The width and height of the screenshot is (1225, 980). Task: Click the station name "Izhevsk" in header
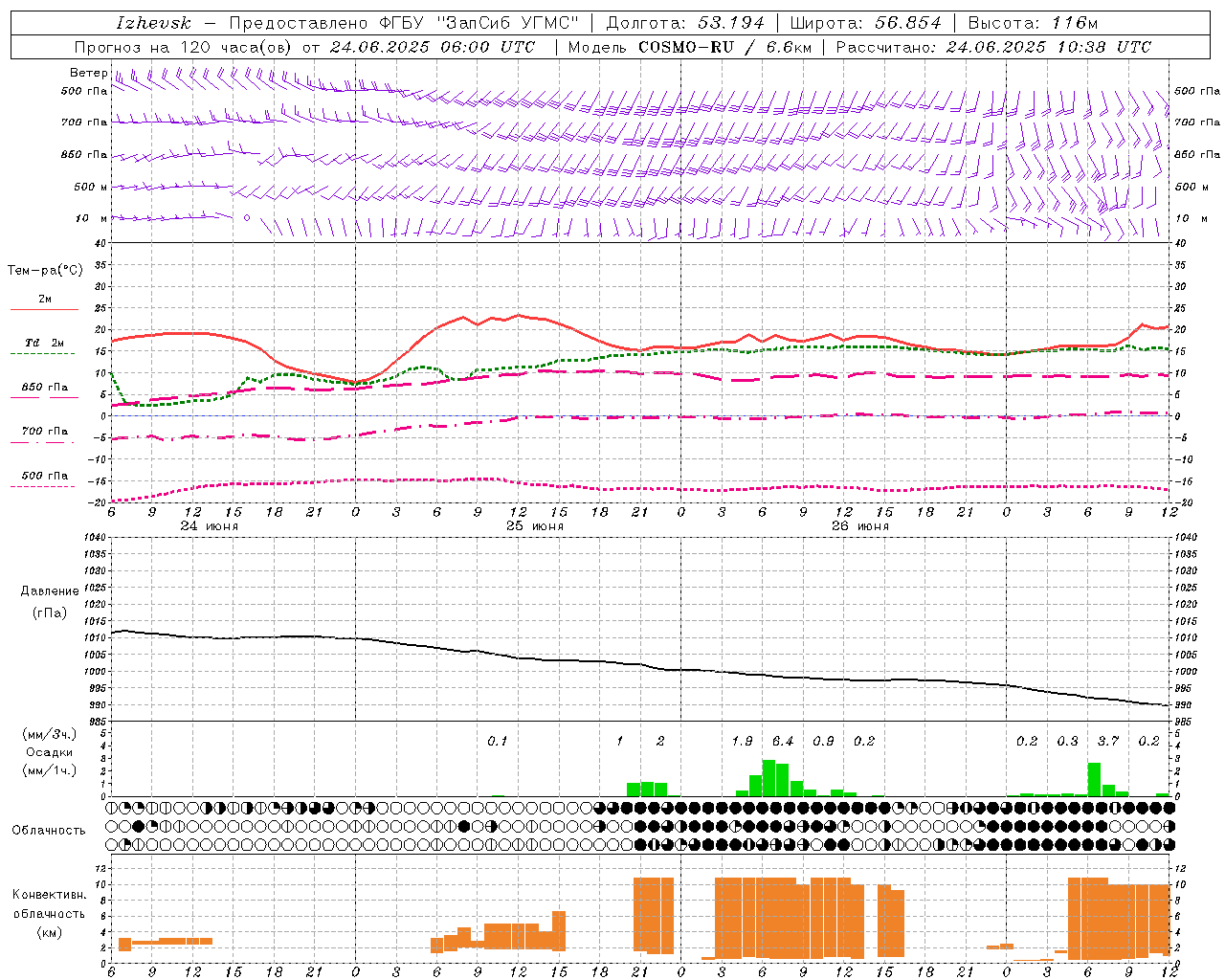coord(154,23)
